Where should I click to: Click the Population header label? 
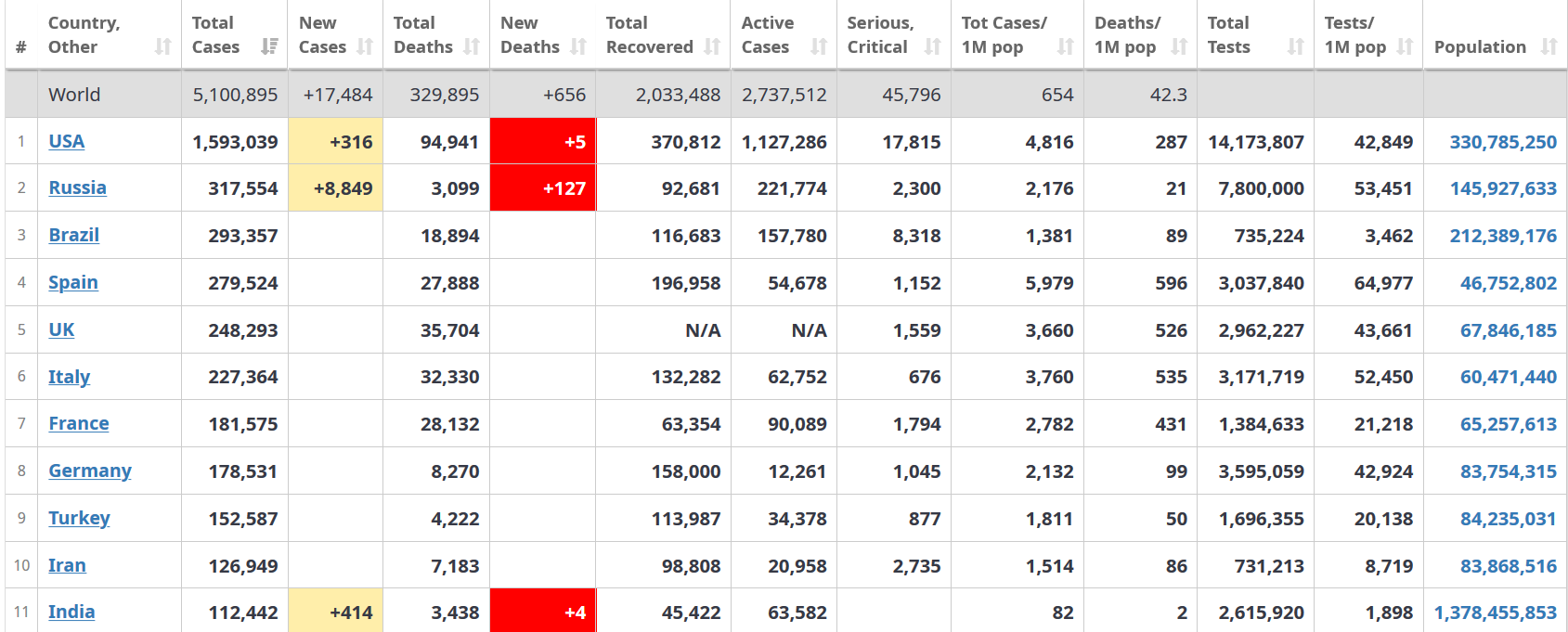tap(1480, 46)
